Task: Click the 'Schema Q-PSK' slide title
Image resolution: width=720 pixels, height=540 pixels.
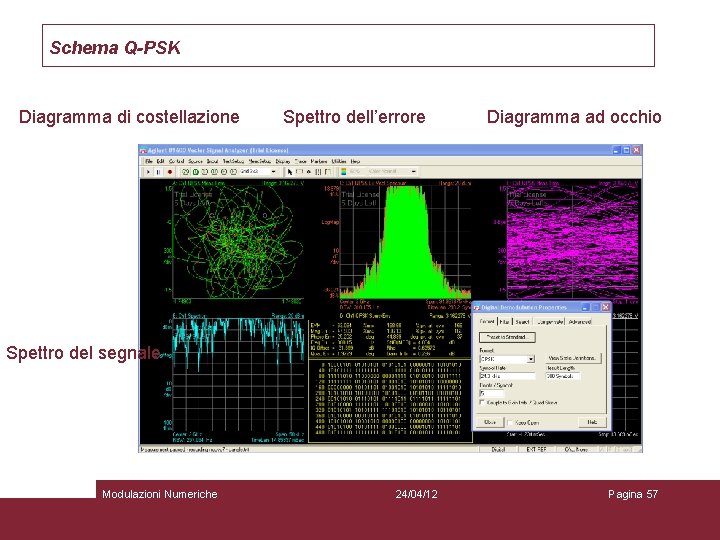Action: point(115,48)
